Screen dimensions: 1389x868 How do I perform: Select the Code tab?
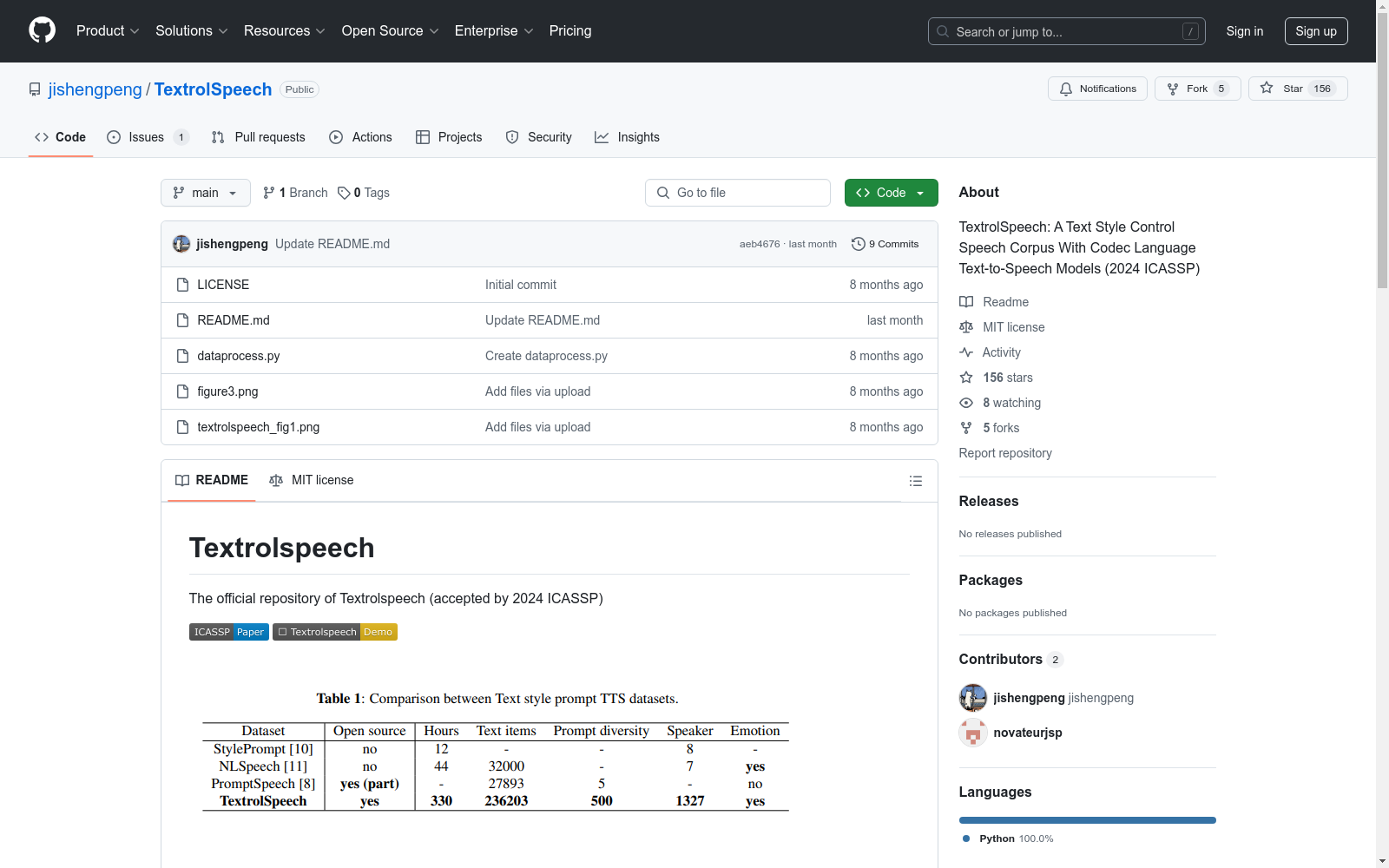61,137
